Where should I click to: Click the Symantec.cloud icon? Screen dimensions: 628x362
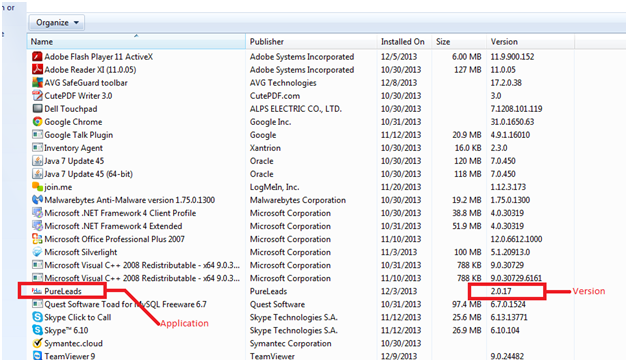pos(37,343)
